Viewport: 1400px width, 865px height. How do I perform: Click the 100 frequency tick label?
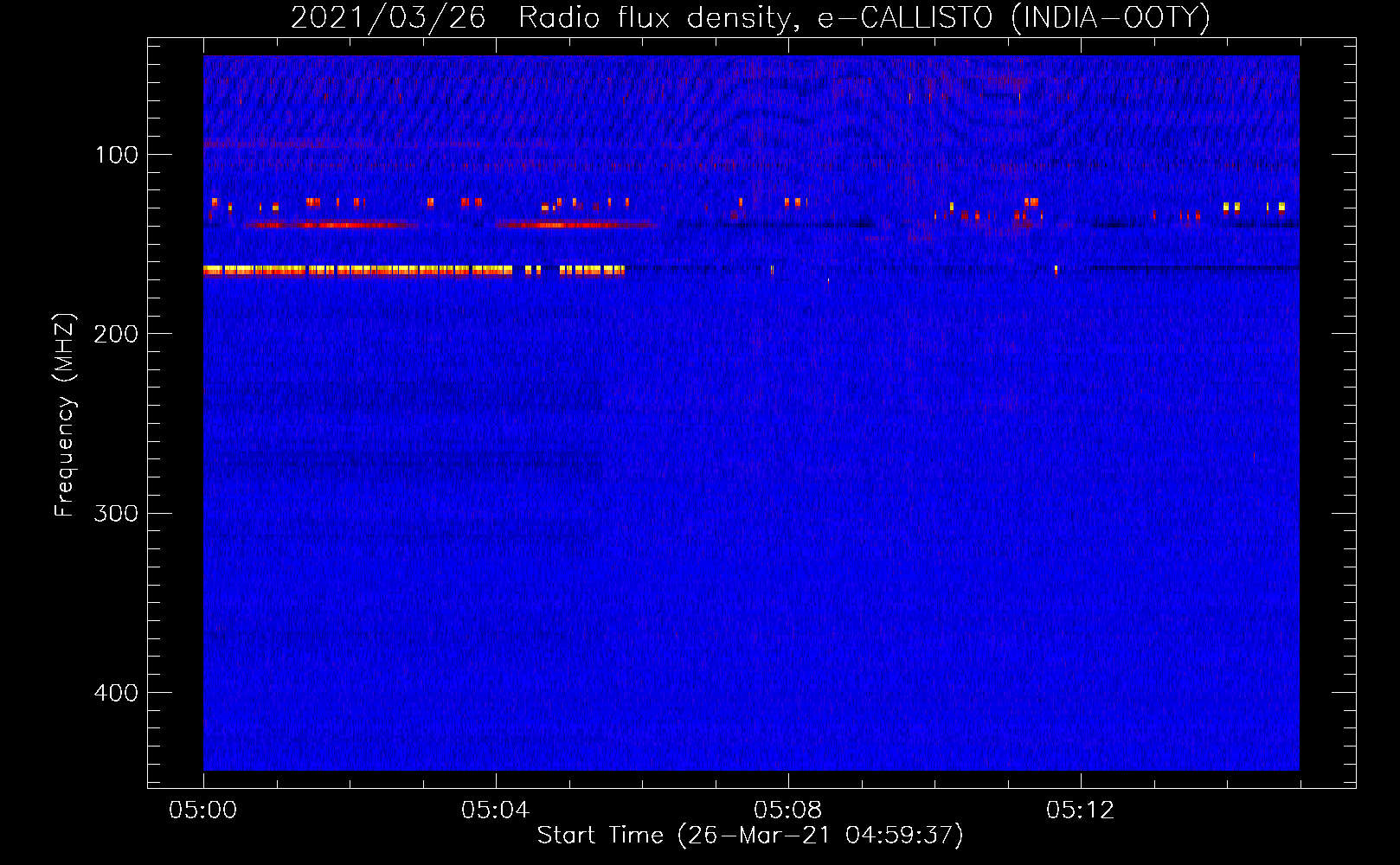pos(117,155)
